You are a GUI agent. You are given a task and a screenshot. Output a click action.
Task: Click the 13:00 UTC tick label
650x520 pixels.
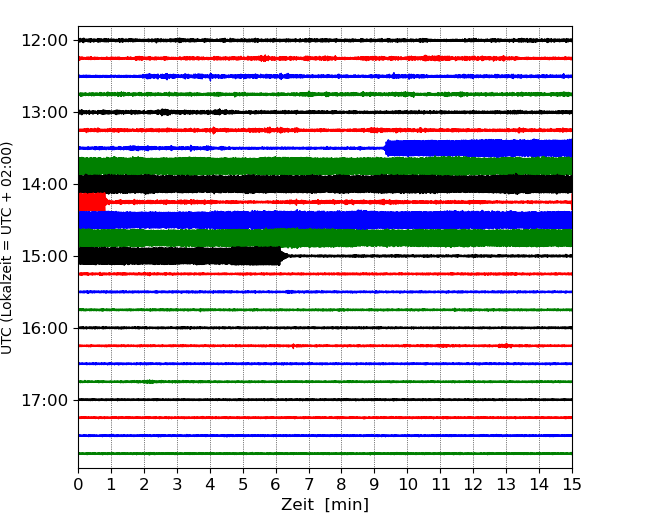[x=44, y=112]
